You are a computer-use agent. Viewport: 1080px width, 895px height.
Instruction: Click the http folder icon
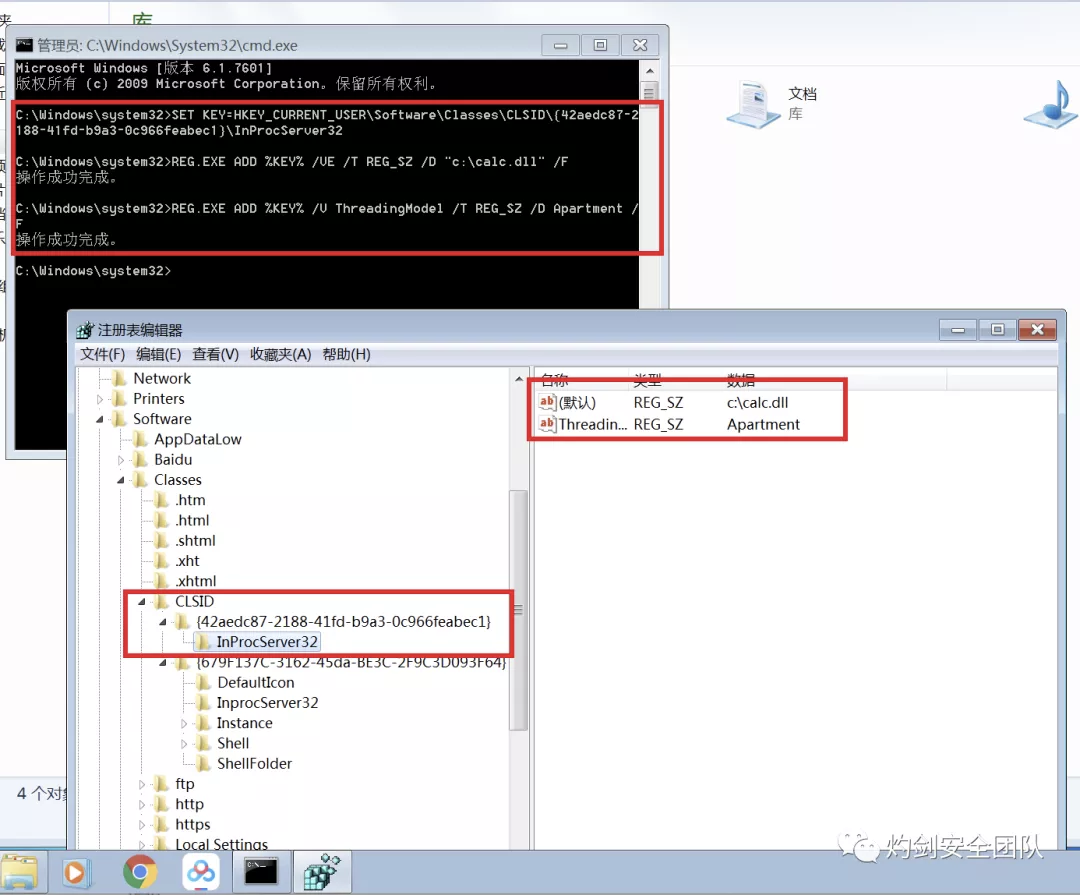pyautogui.click(x=161, y=804)
